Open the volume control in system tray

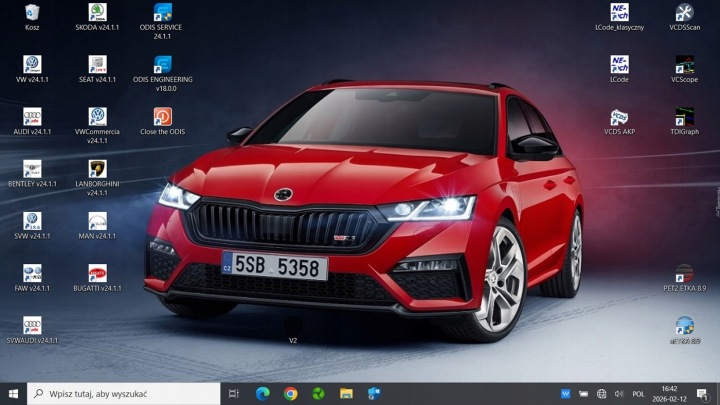click(619, 394)
